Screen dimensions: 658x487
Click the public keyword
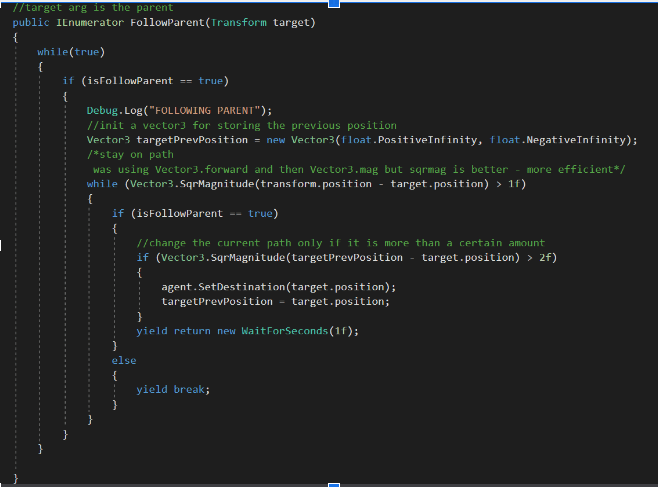coord(31,22)
